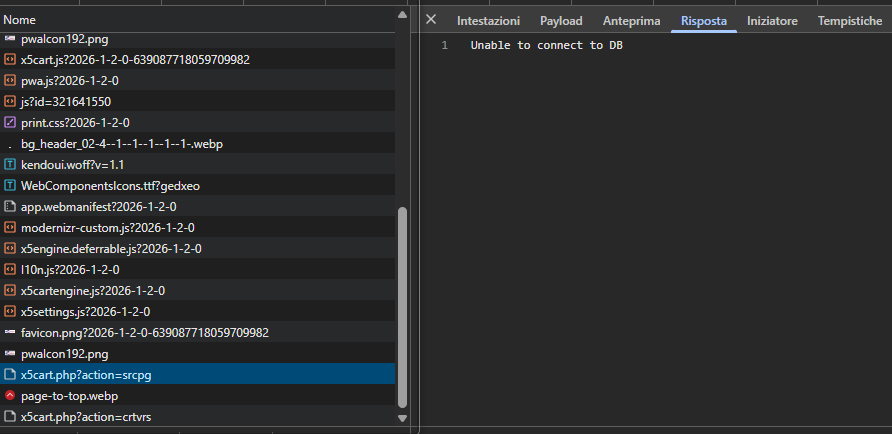
Task: Select the x5engine.deferrable.js request
Action: (x=111, y=249)
